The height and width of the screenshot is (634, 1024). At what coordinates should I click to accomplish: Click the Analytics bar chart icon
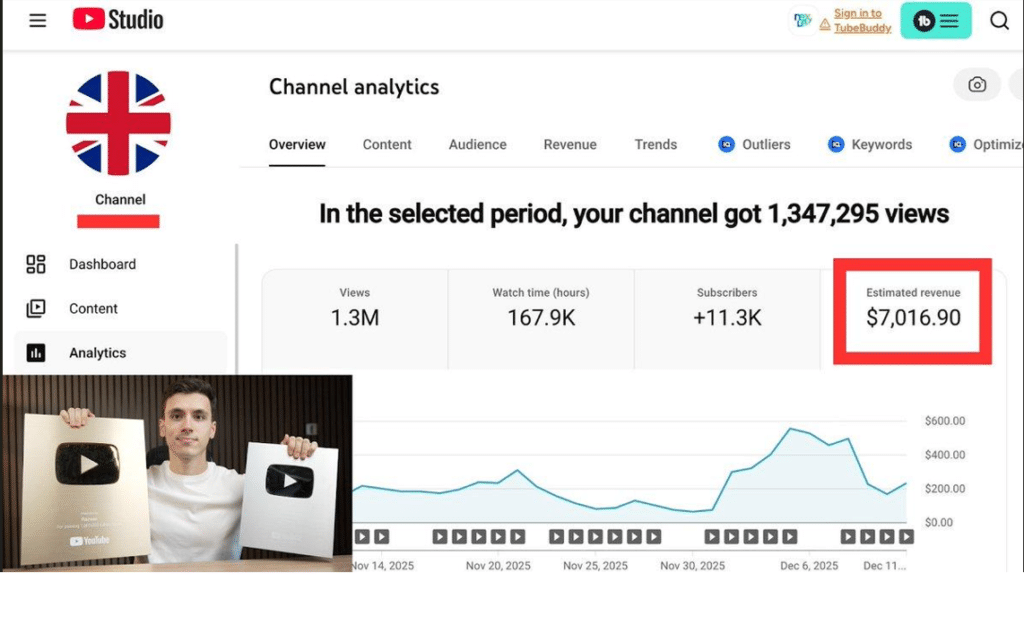36,353
